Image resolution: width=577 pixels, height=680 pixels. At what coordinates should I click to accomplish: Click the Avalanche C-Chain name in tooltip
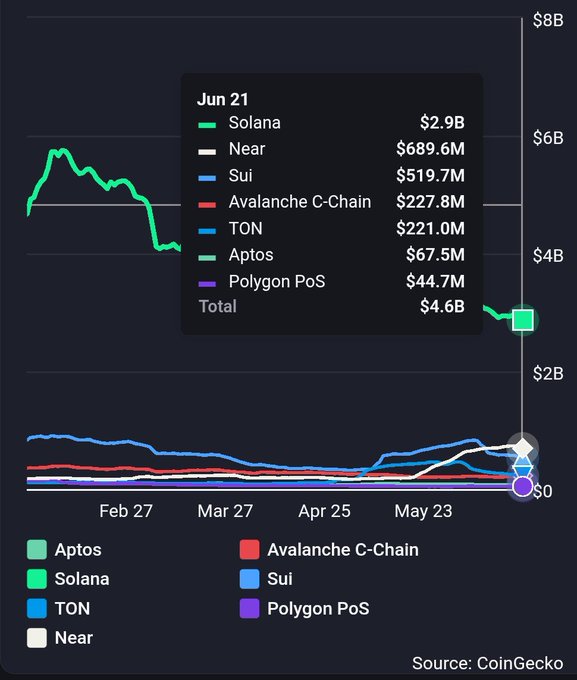click(x=300, y=202)
